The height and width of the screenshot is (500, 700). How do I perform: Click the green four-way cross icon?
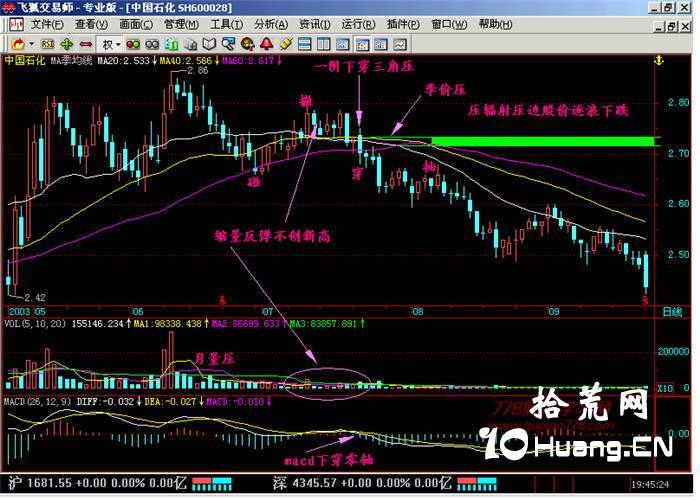click(67, 44)
